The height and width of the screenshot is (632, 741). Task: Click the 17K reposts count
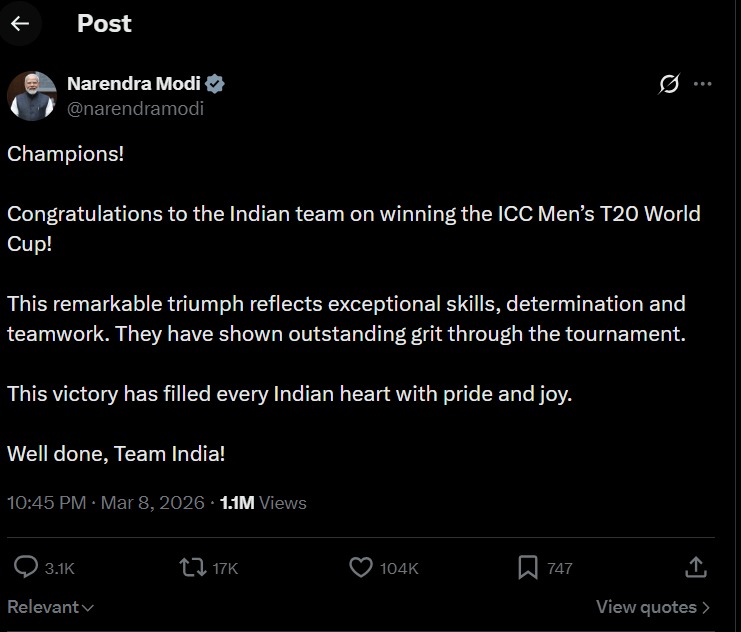[225, 569]
